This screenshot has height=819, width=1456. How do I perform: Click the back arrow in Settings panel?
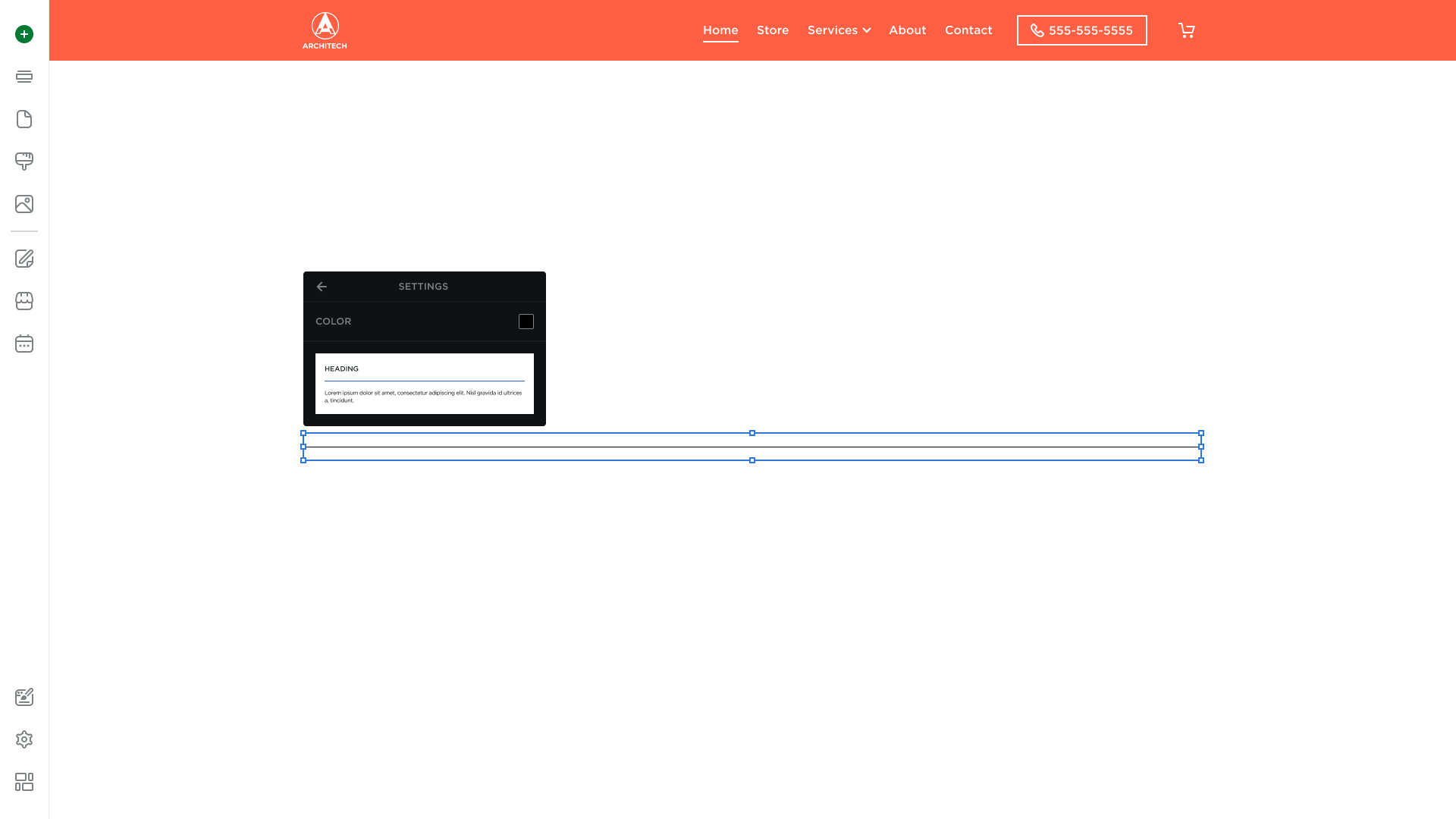(322, 287)
